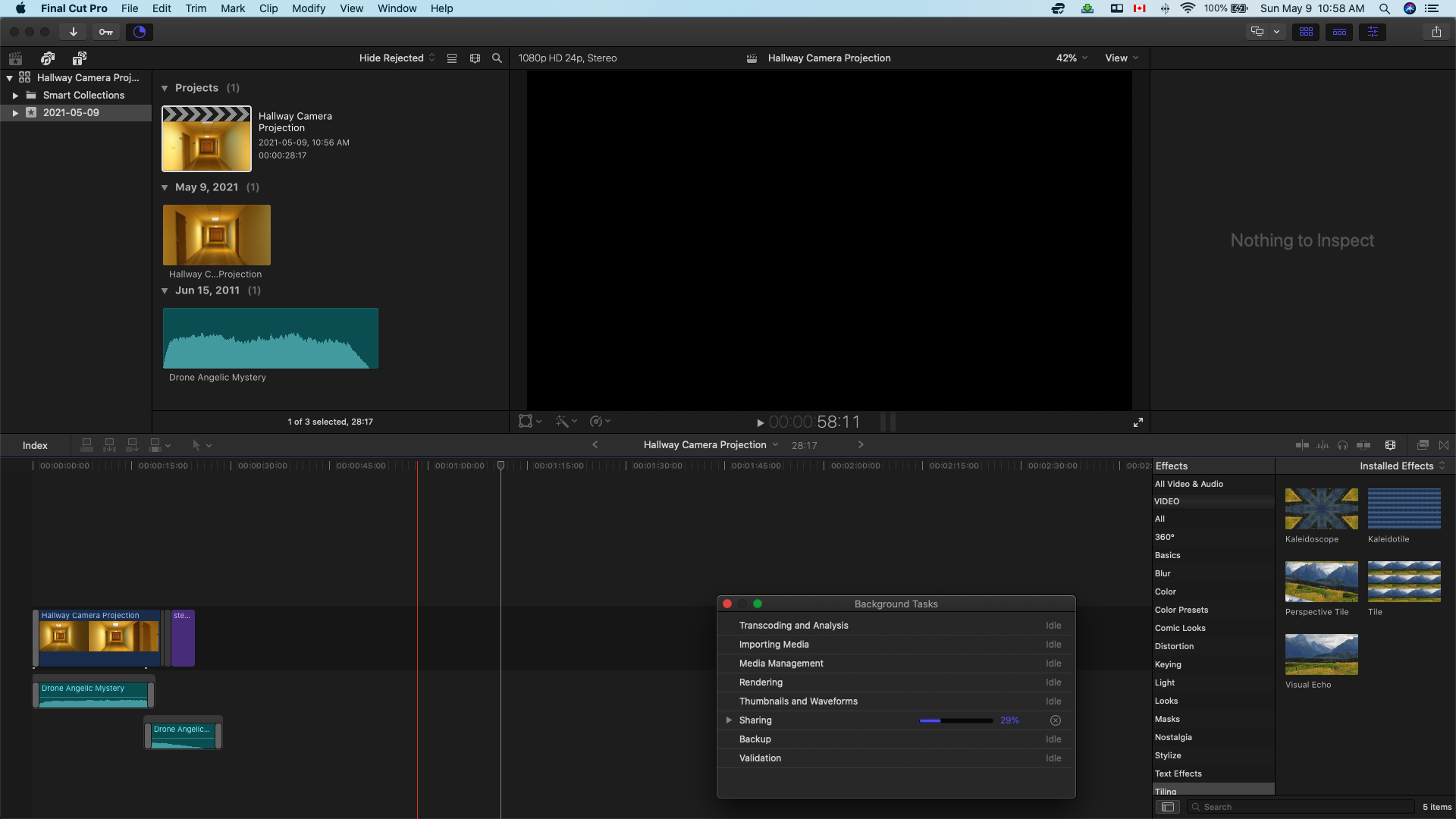Viewport: 1456px width, 819px height.
Task: Enter full screen viewer playback
Action: point(1138,422)
